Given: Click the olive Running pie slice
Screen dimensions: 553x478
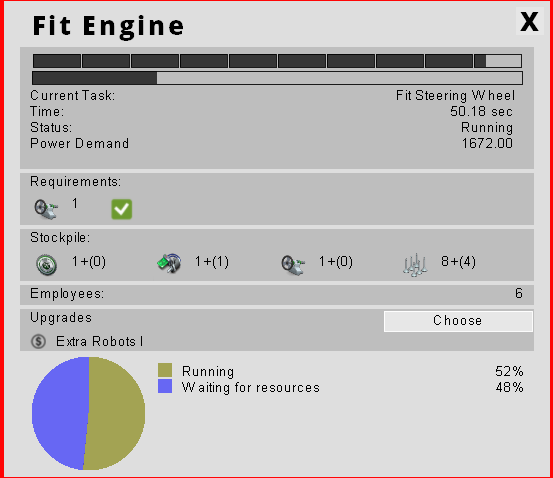Looking at the screenshot, I should tap(115, 413).
